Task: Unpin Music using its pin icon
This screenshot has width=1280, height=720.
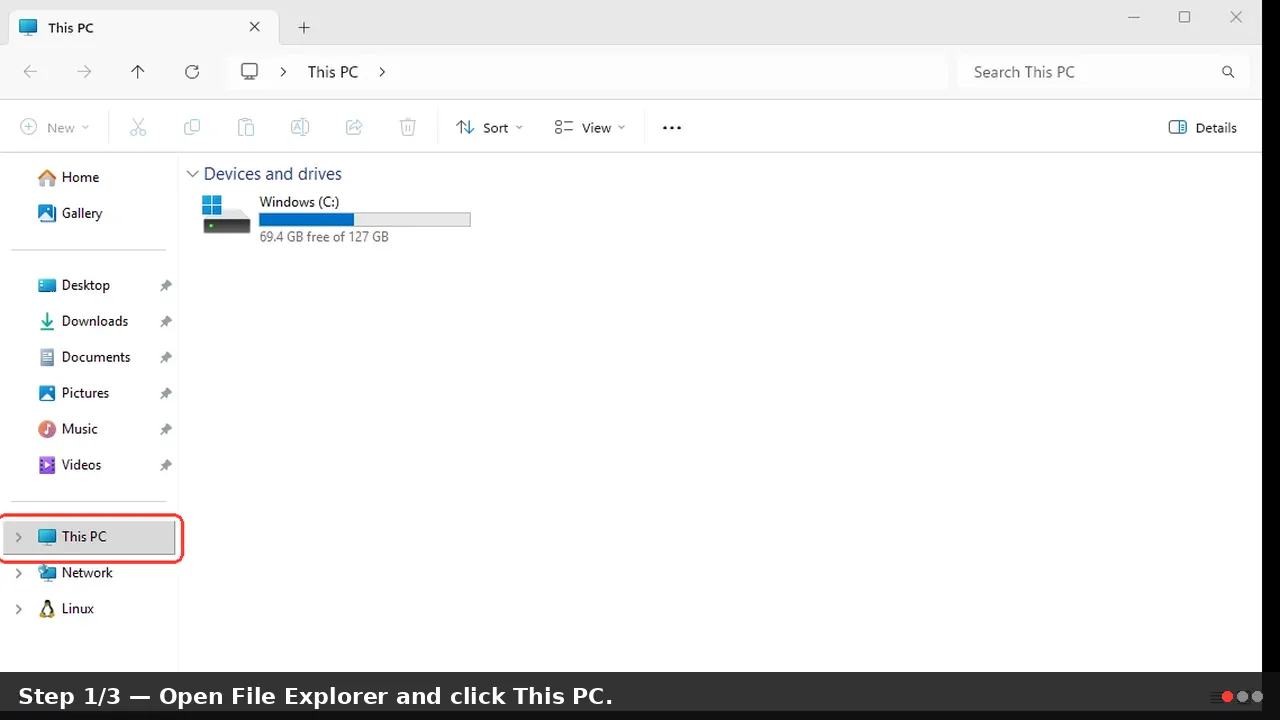Action: coord(166,429)
